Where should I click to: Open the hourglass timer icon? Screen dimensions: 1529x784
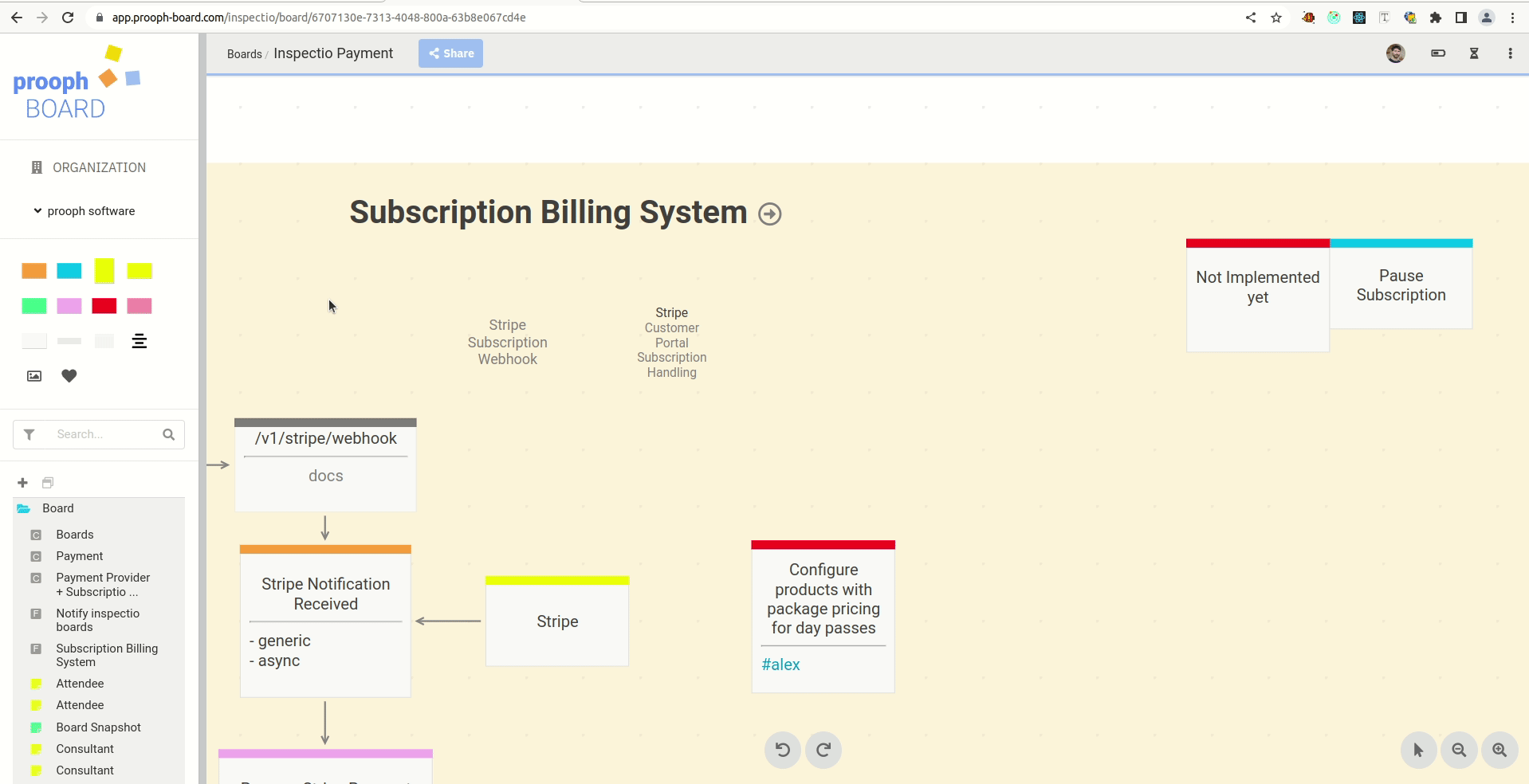pos(1474,53)
